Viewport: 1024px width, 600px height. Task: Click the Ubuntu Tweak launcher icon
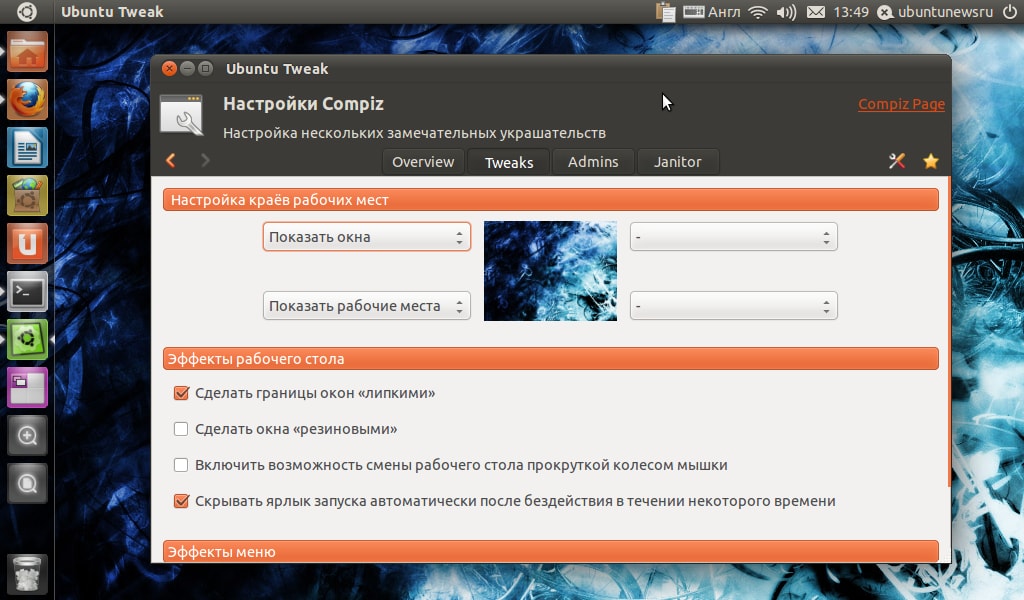pos(27,339)
